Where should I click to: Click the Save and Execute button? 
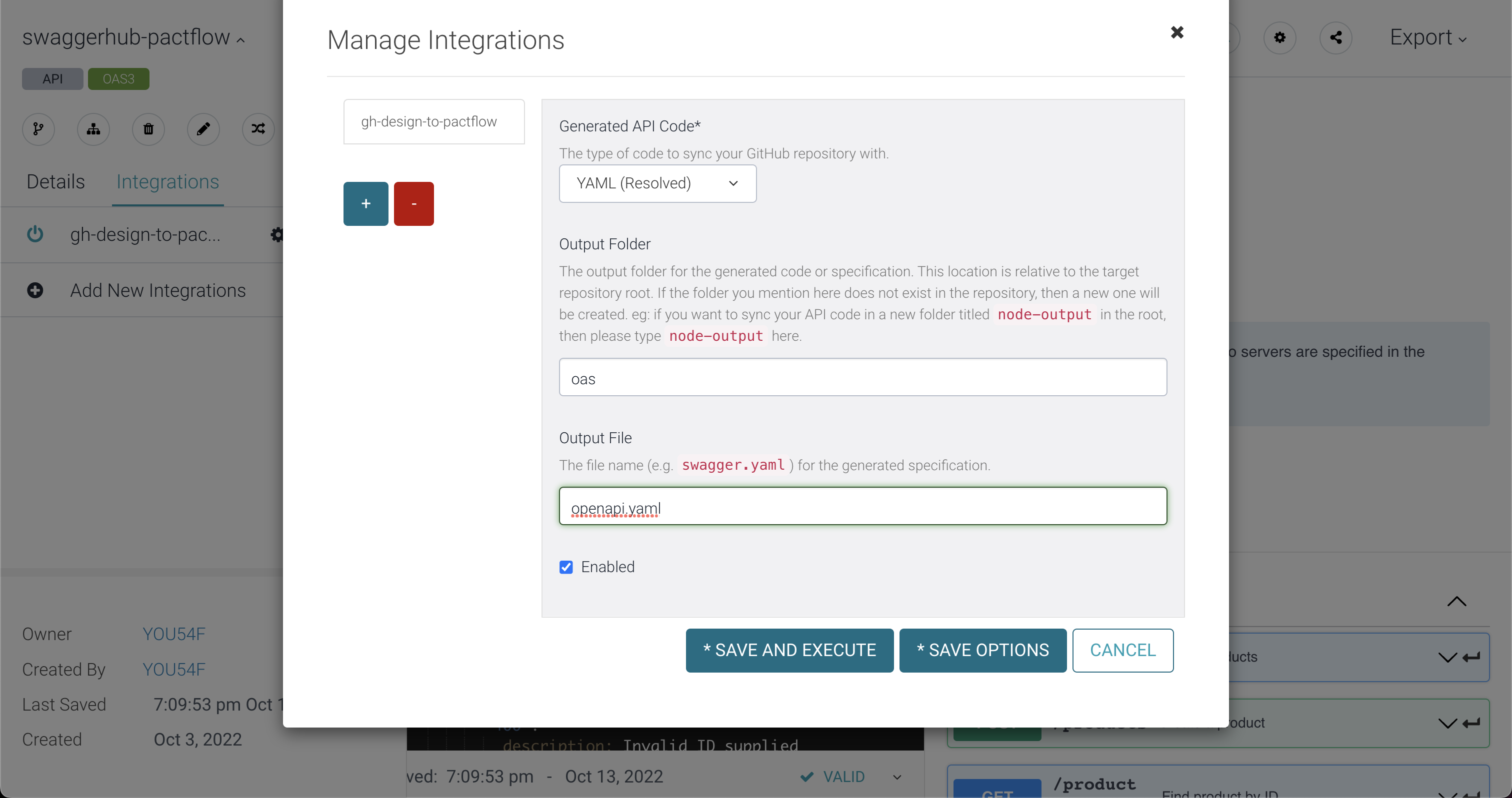coord(789,650)
